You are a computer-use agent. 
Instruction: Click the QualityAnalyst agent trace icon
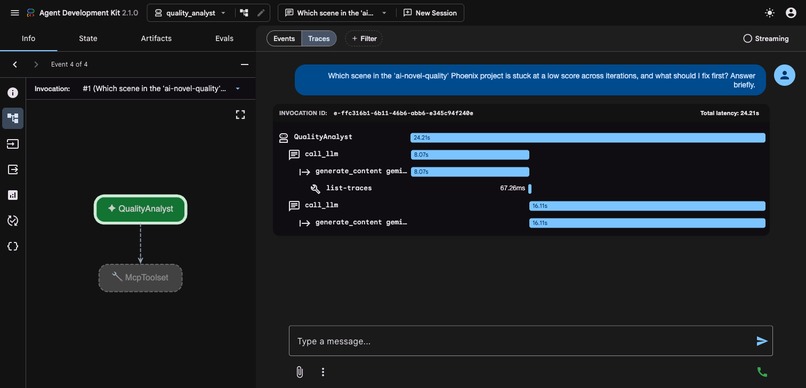283,138
